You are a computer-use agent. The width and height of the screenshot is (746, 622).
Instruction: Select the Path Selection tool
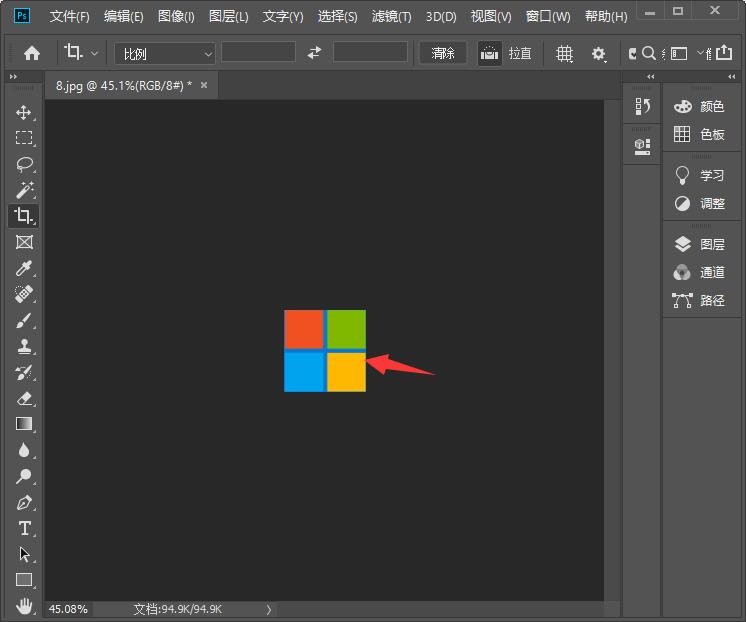[x=24, y=554]
